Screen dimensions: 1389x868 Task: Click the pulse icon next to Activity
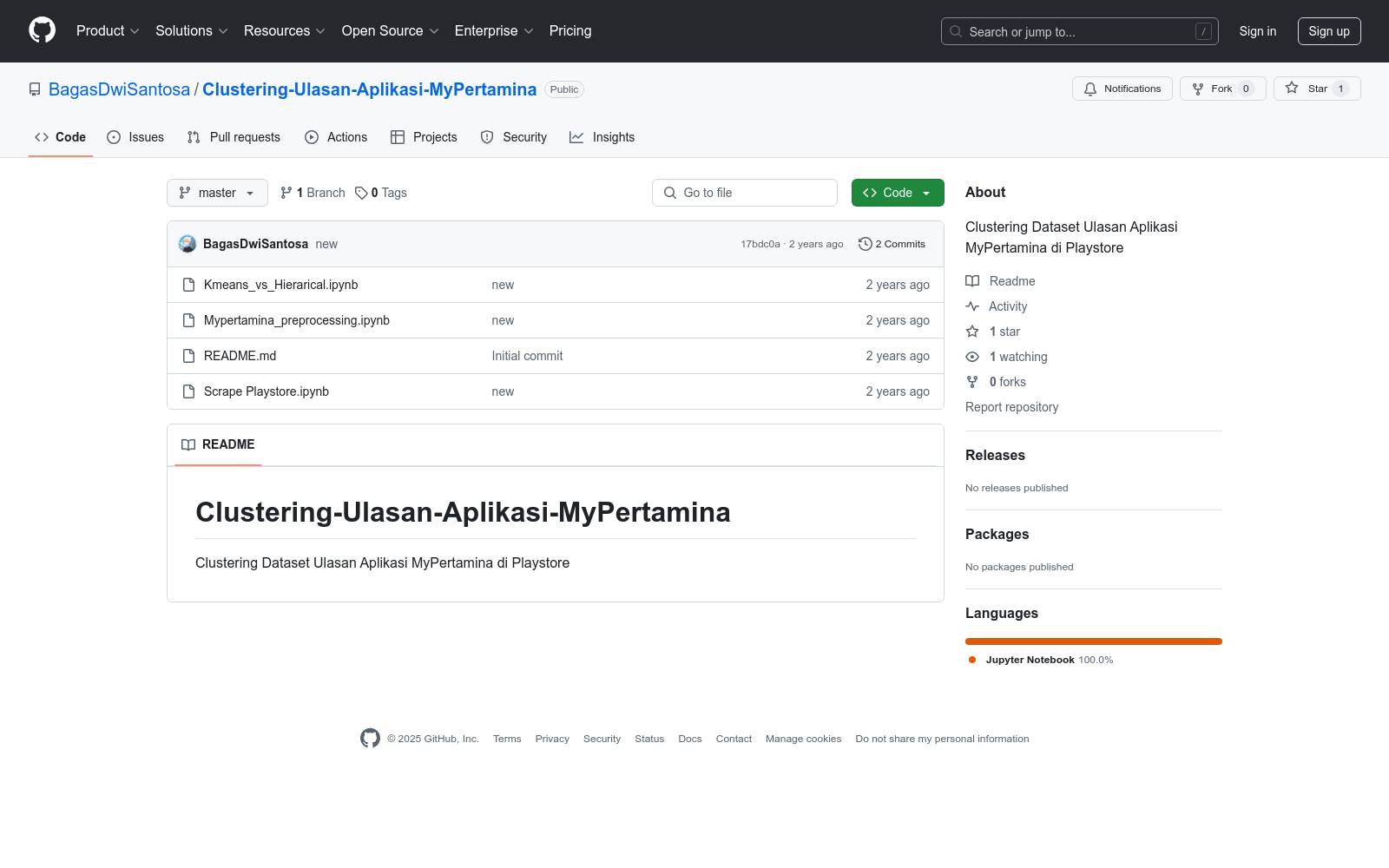[x=972, y=306]
